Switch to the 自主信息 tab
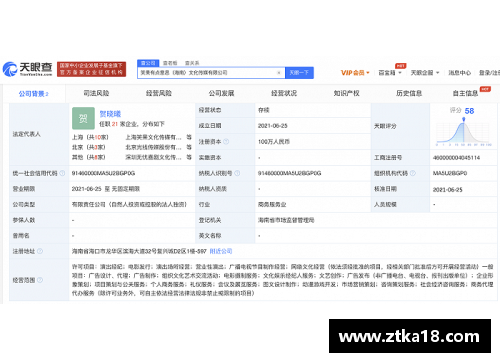 click(x=465, y=93)
